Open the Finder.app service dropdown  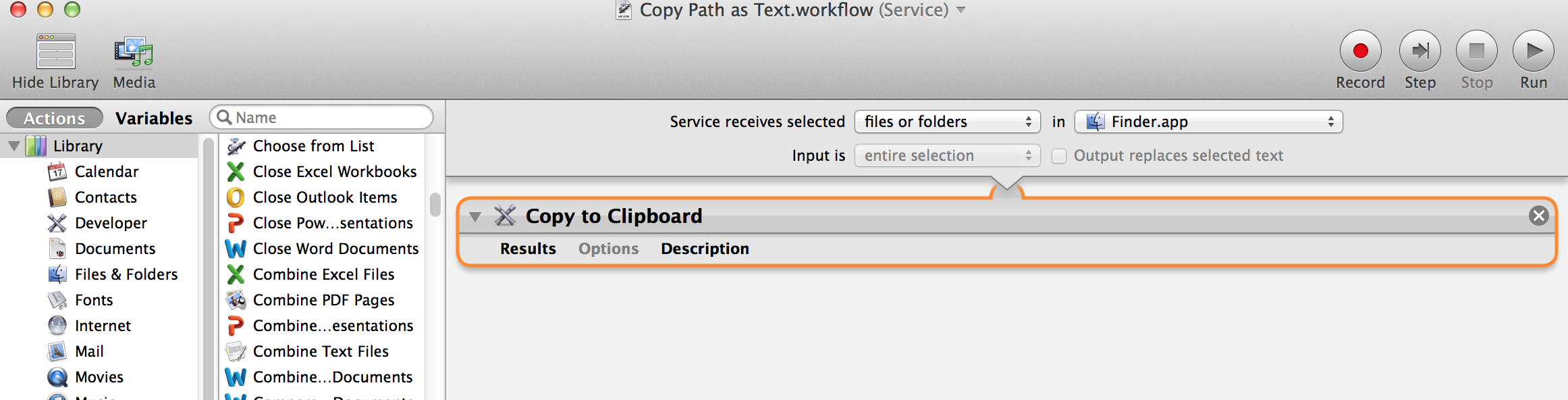1208,122
